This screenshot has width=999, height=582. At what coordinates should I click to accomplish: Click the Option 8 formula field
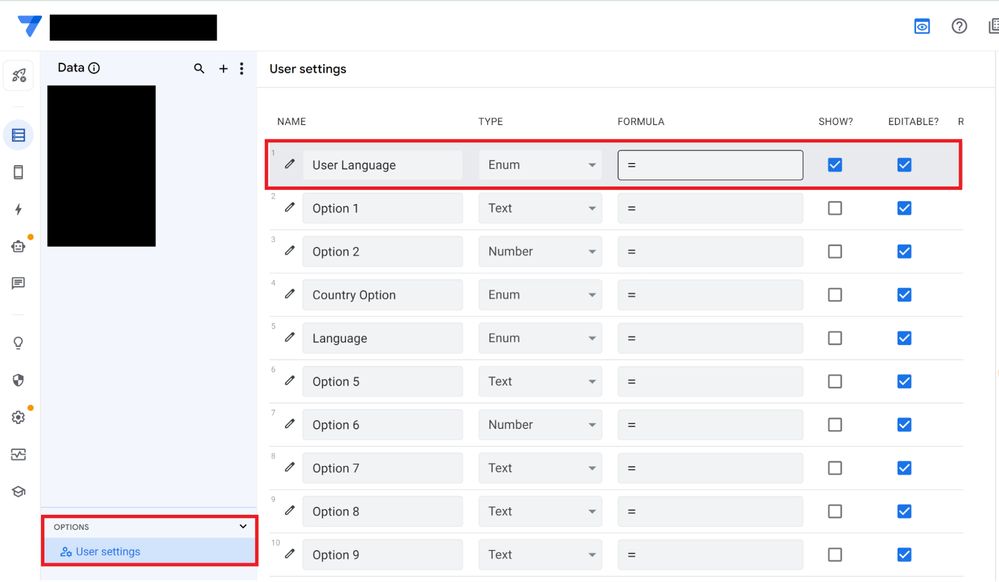click(710, 512)
